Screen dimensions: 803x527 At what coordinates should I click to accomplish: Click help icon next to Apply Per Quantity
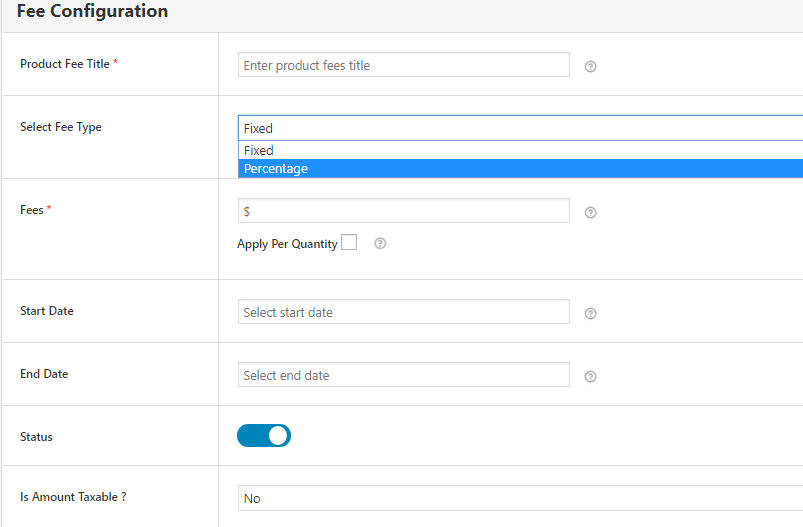tap(380, 243)
